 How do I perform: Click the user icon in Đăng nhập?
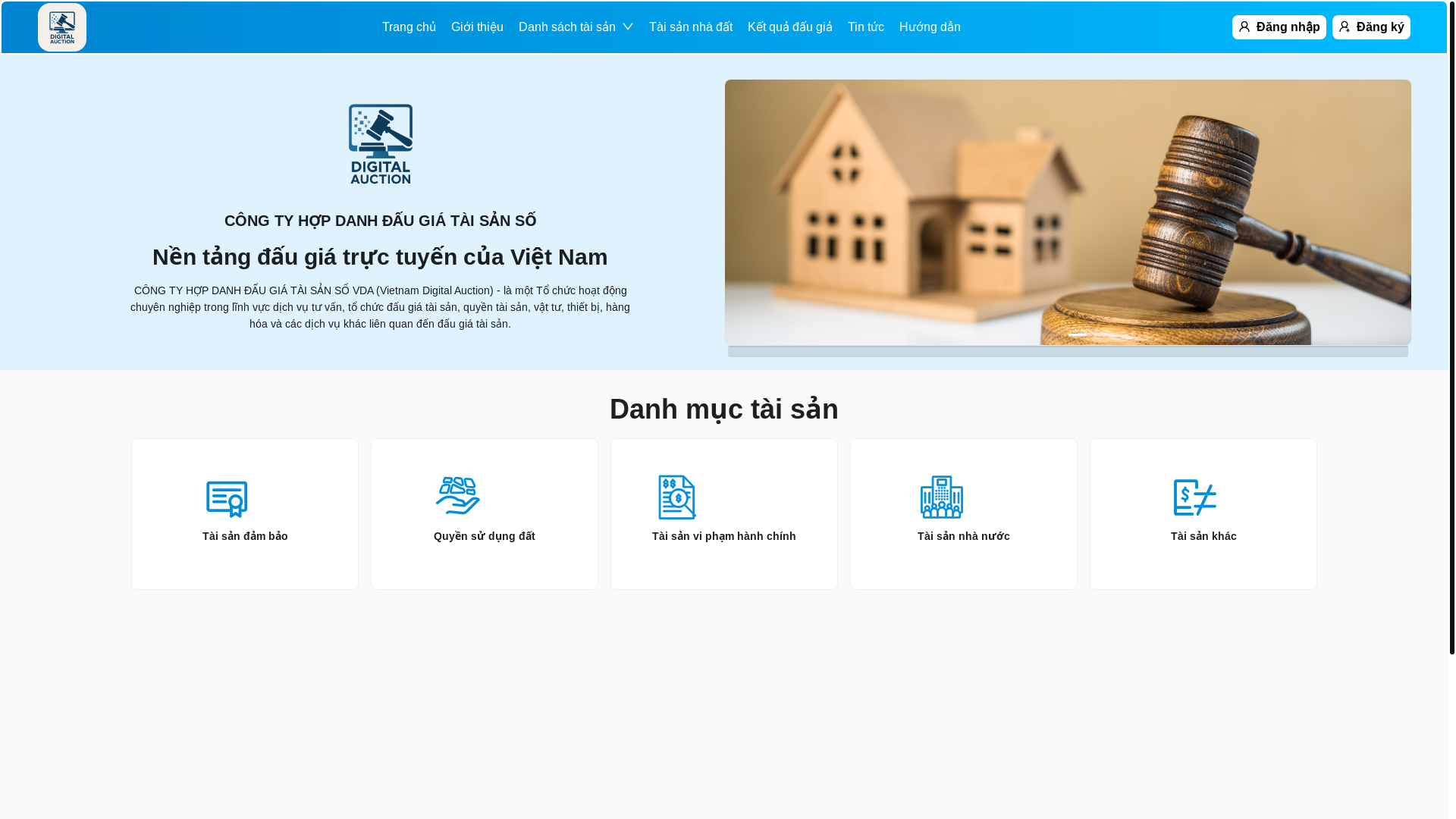[x=1244, y=27]
